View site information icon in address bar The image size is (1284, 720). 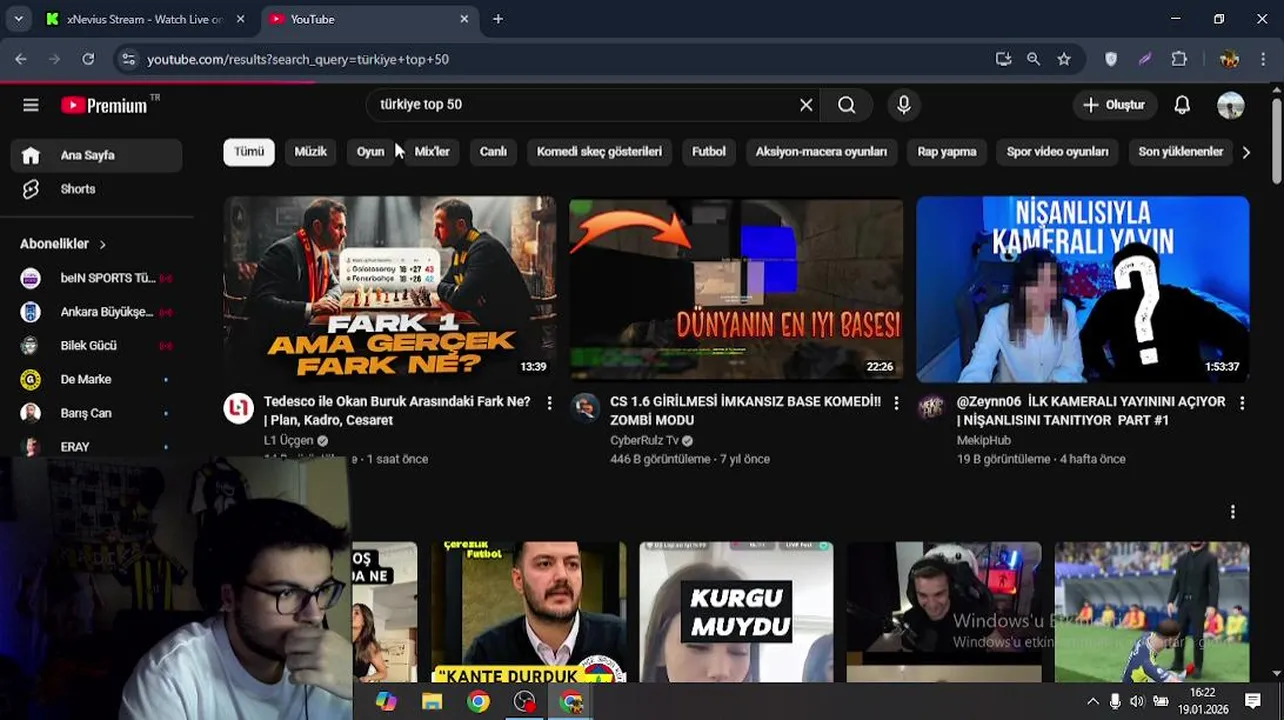[x=128, y=59]
